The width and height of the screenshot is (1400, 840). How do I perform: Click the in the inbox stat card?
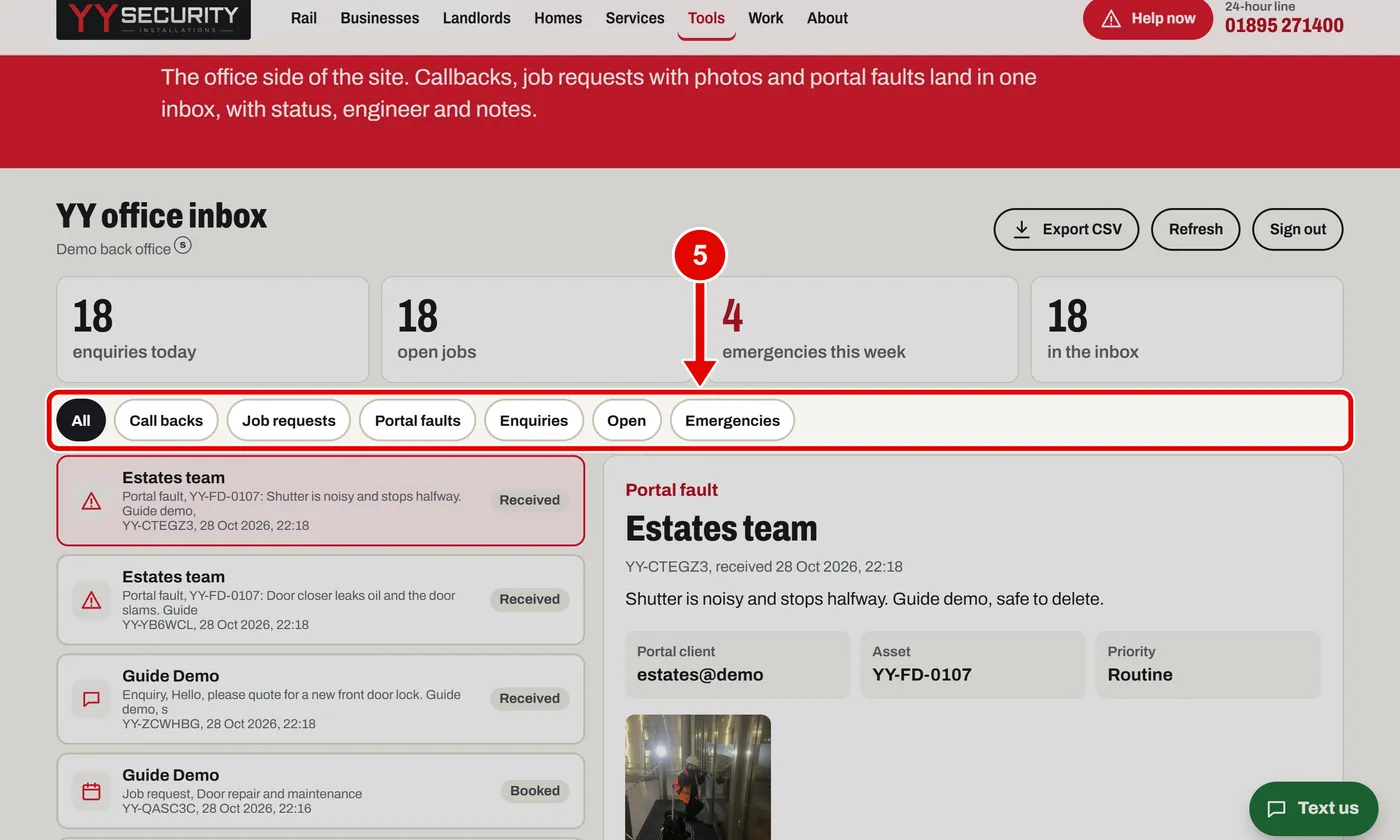pyautogui.click(x=1187, y=329)
